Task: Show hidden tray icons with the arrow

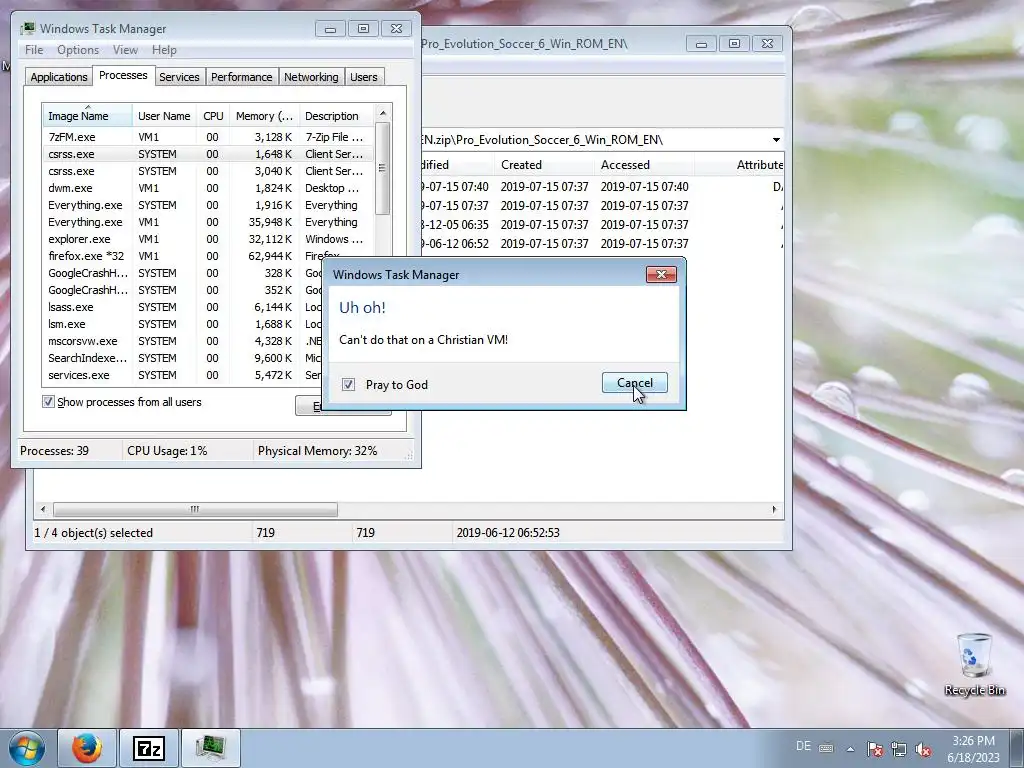Action: [850, 749]
